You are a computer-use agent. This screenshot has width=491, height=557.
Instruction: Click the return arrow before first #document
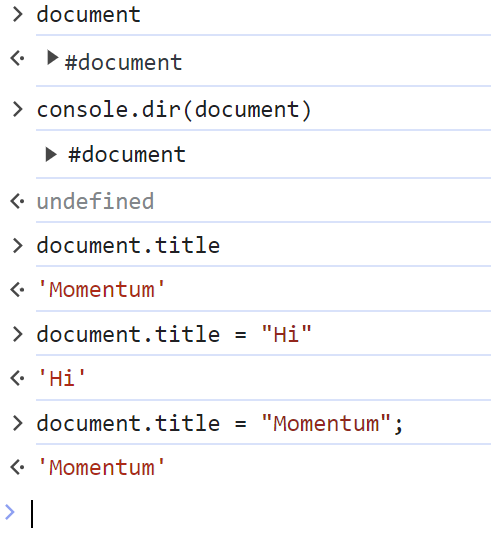pyautogui.click(x=17, y=59)
